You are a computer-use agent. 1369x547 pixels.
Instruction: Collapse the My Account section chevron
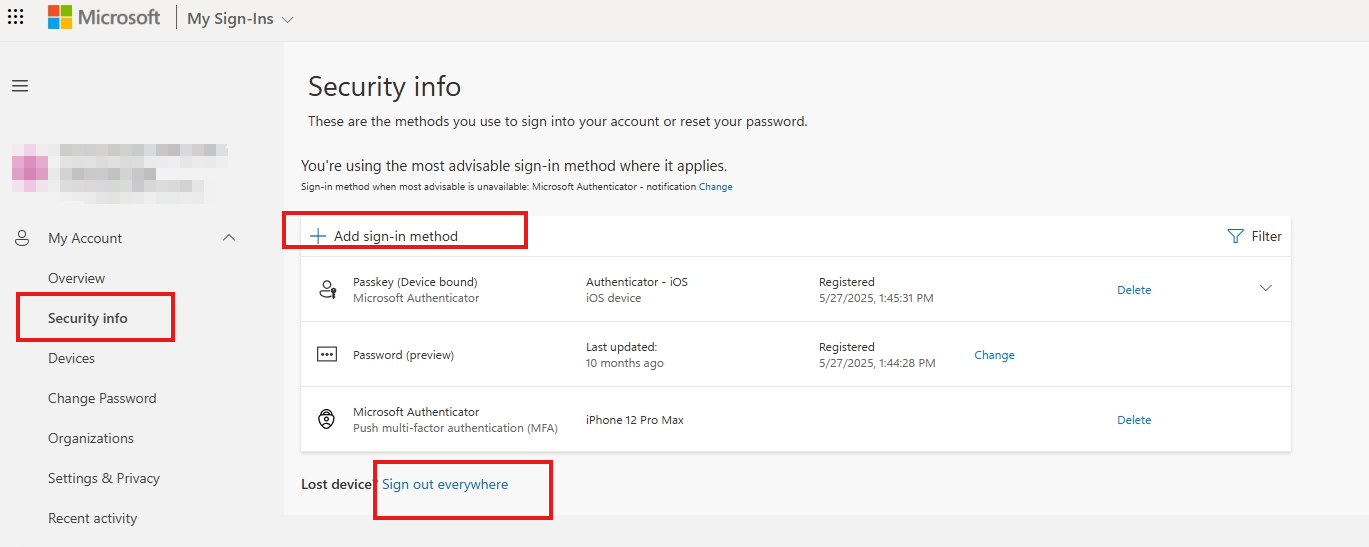(229, 238)
